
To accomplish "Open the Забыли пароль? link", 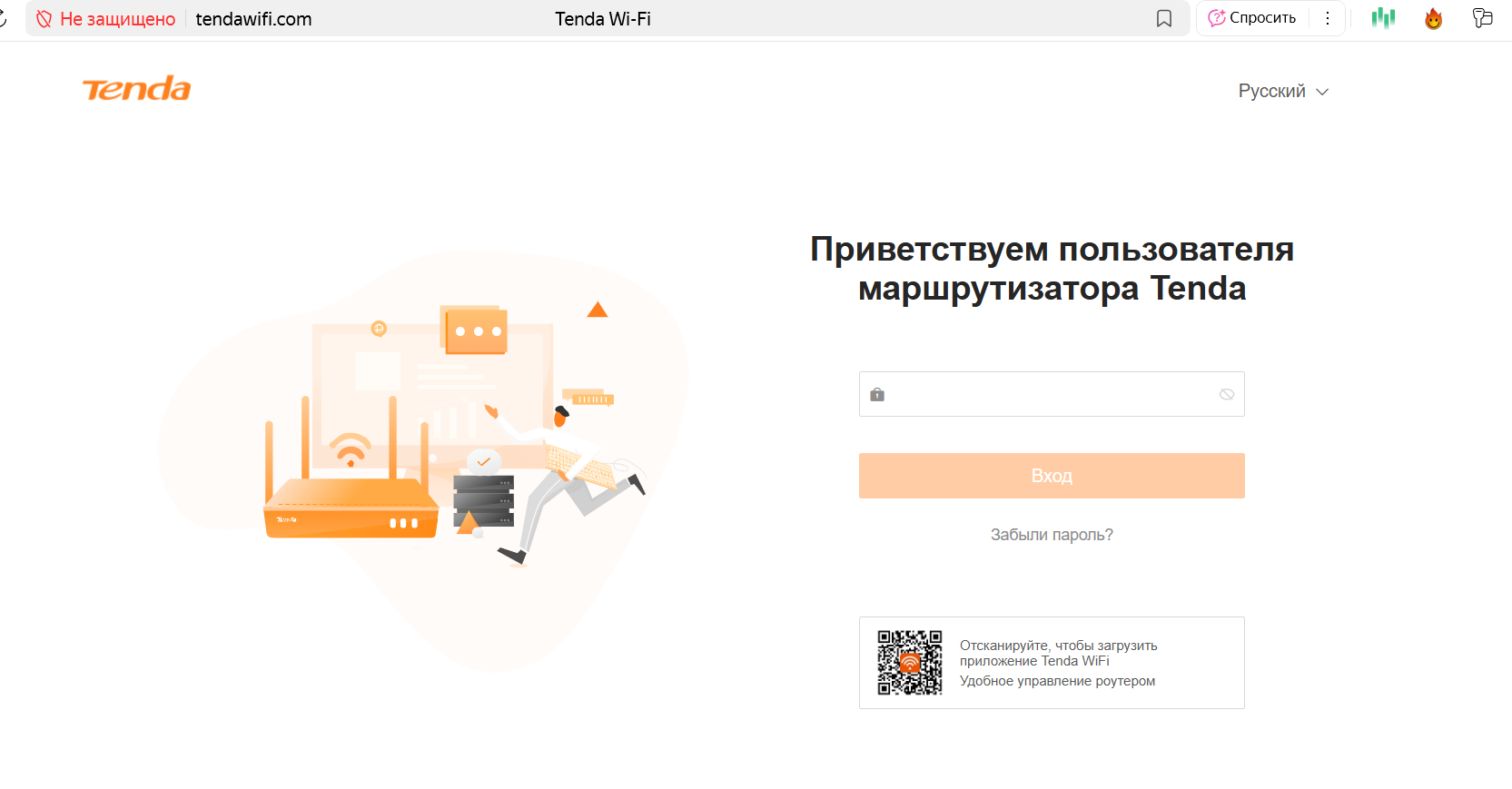I will (x=1052, y=535).
